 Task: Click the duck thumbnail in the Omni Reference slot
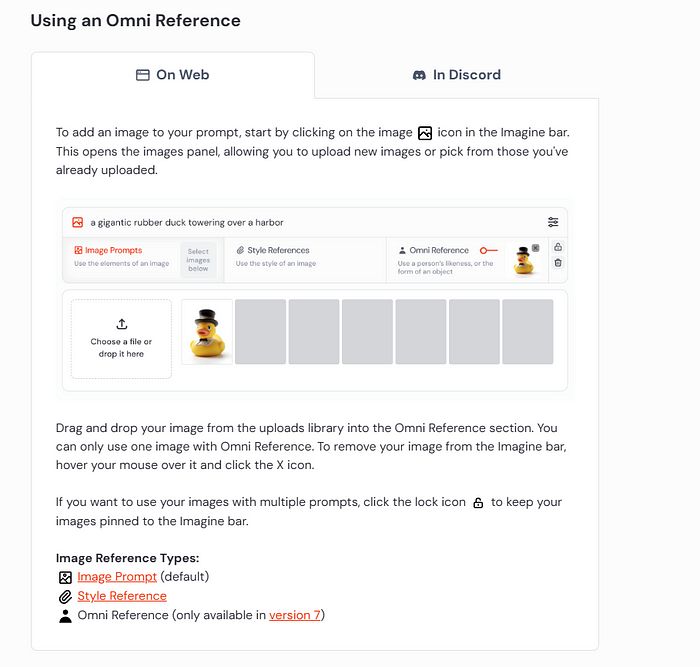[x=523, y=261]
